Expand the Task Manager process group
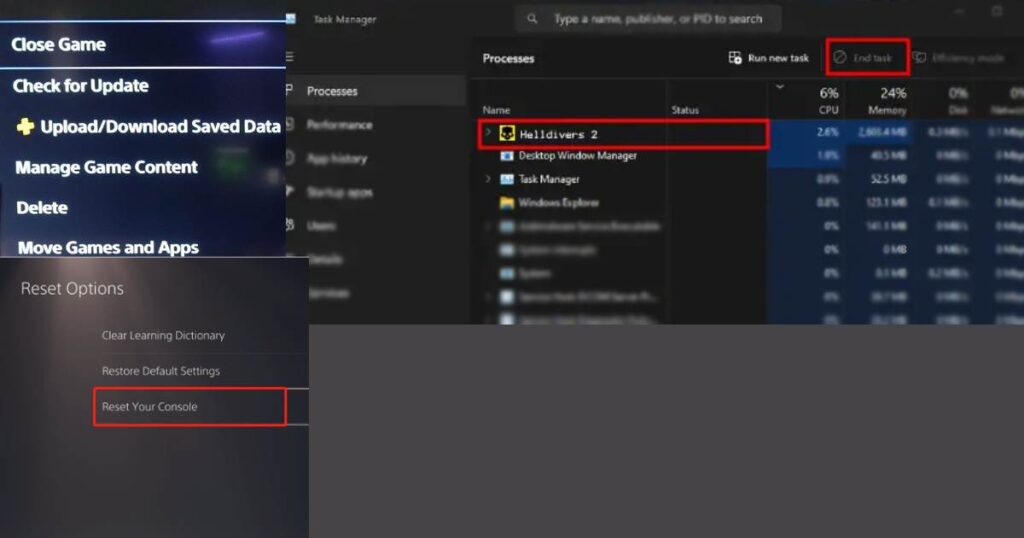This screenshot has width=1024, height=538. pyautogui.click(x=488, y=178)
